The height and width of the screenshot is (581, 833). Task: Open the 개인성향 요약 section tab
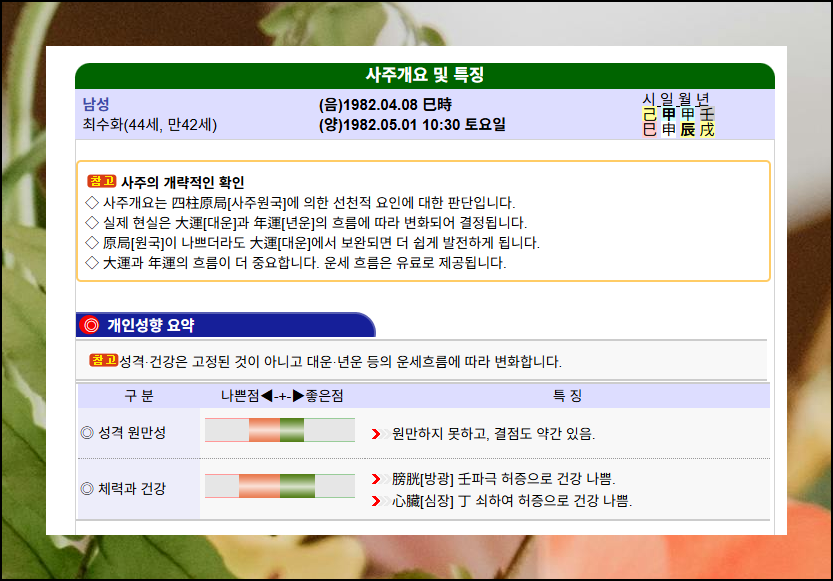pos(225,325)
